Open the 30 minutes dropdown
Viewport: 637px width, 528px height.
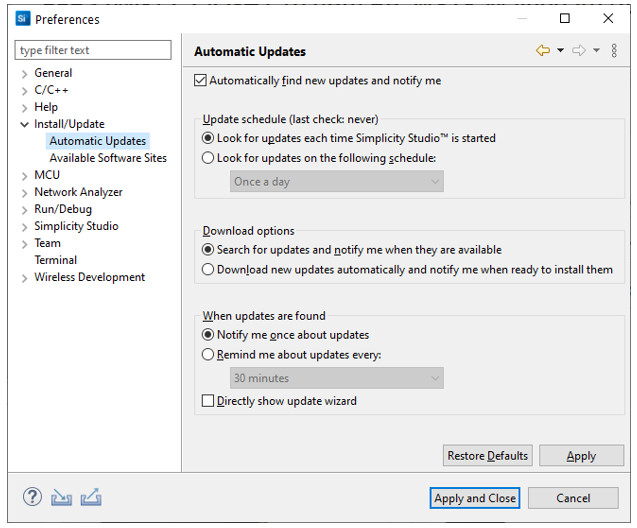click(336, 378)
